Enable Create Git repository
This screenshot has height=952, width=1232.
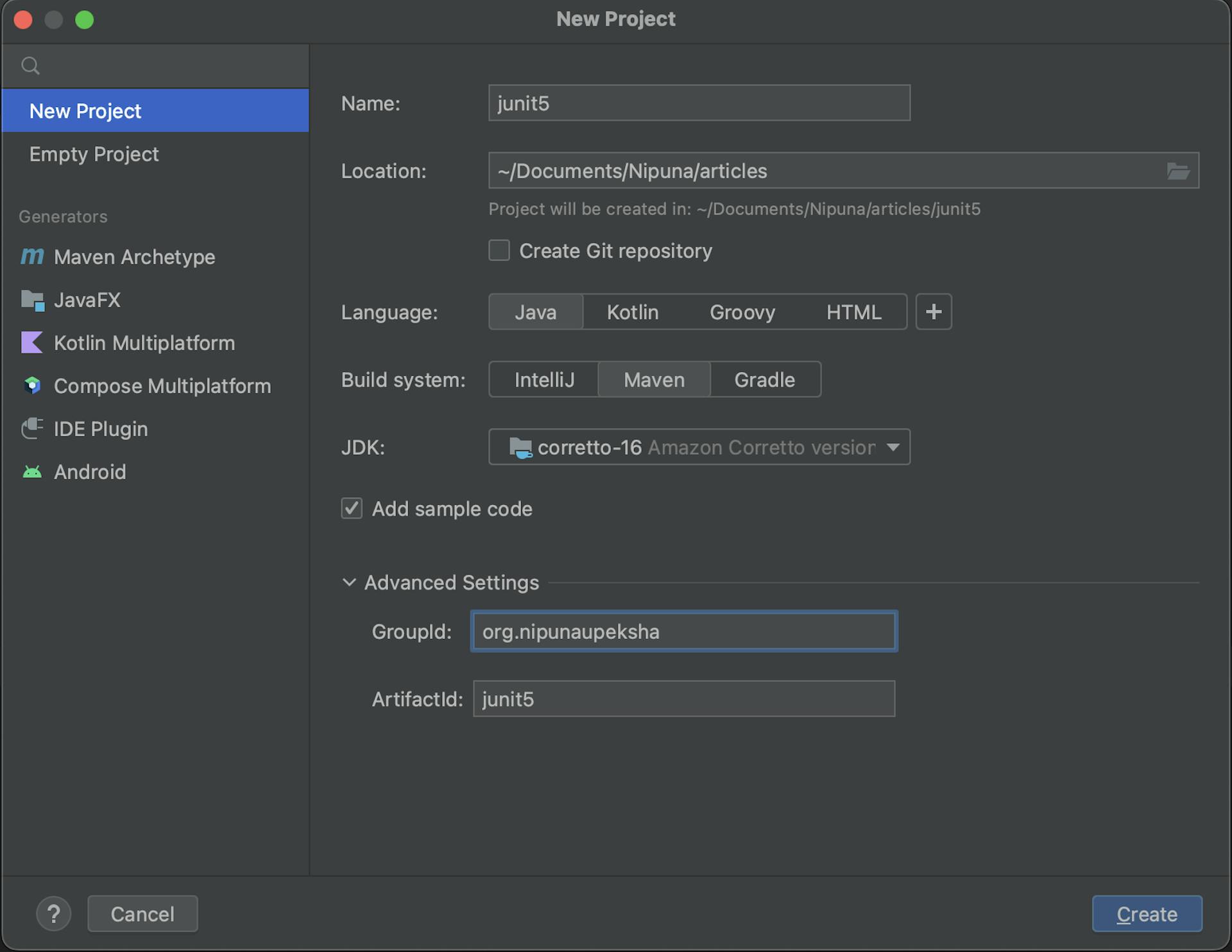[499, 250]
